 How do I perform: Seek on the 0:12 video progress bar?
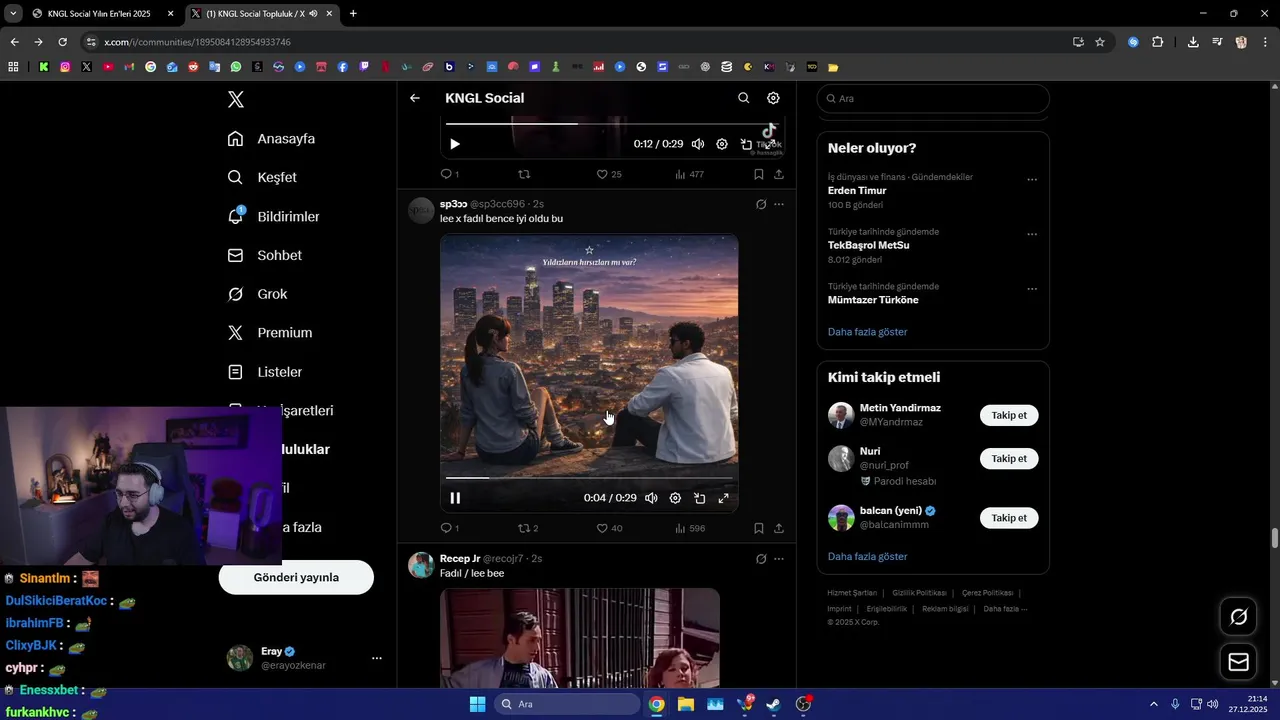(x=612, y=124)
